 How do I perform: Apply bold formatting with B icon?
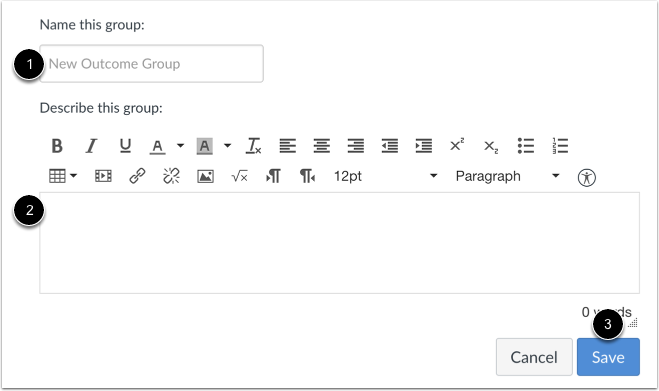[x=57, y=146]
